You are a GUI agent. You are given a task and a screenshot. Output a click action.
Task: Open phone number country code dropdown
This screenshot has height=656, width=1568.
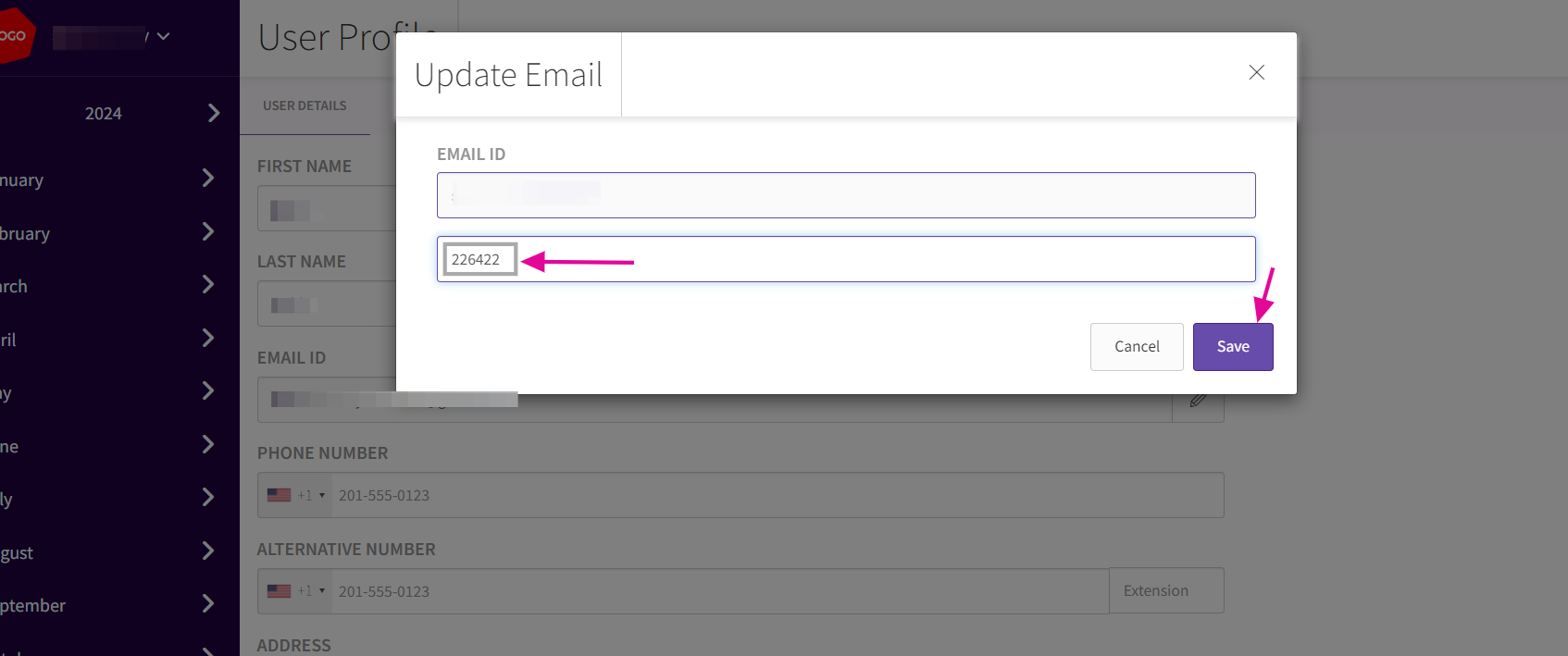296,495
